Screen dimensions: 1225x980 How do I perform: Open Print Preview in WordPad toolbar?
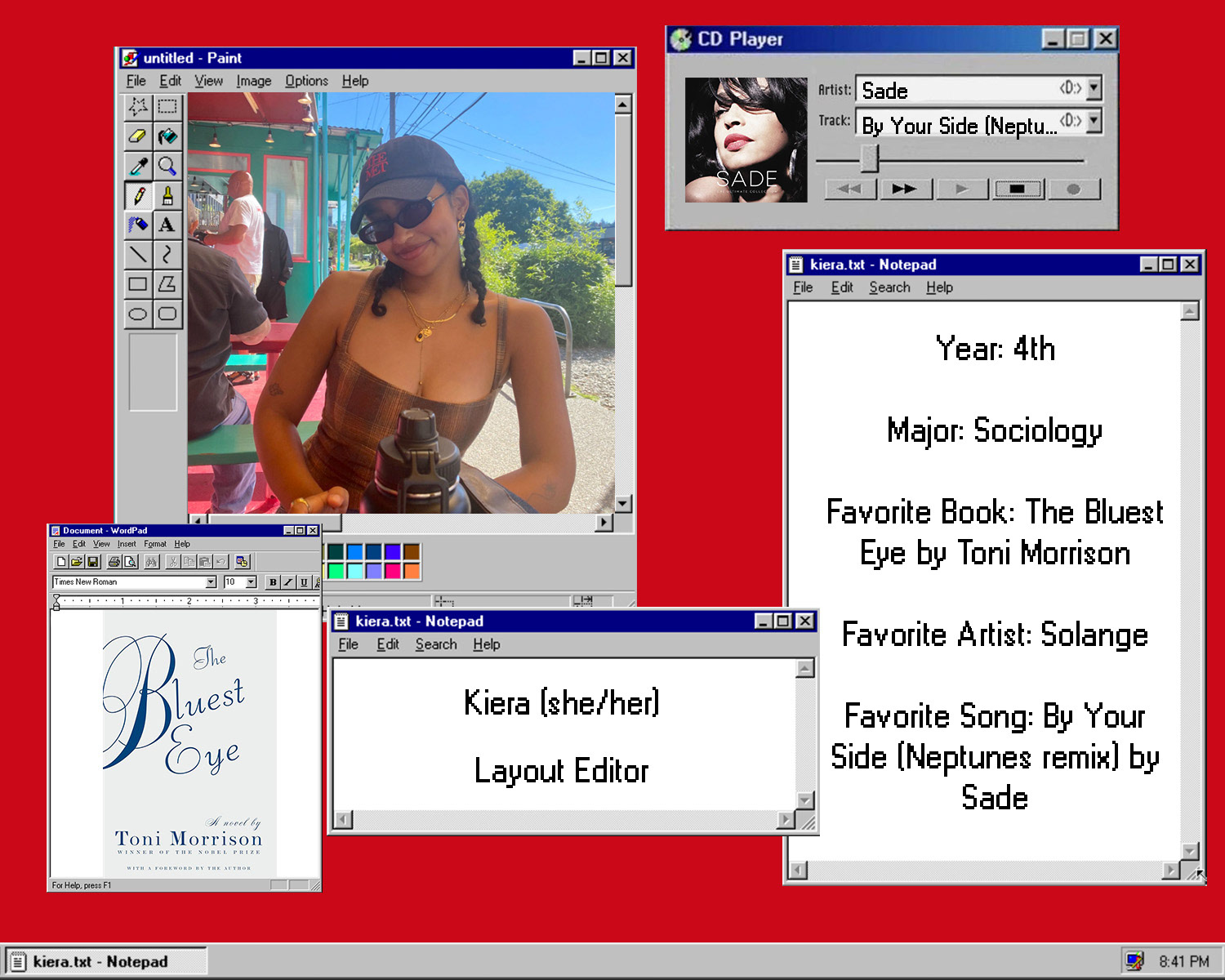point(130,561)
